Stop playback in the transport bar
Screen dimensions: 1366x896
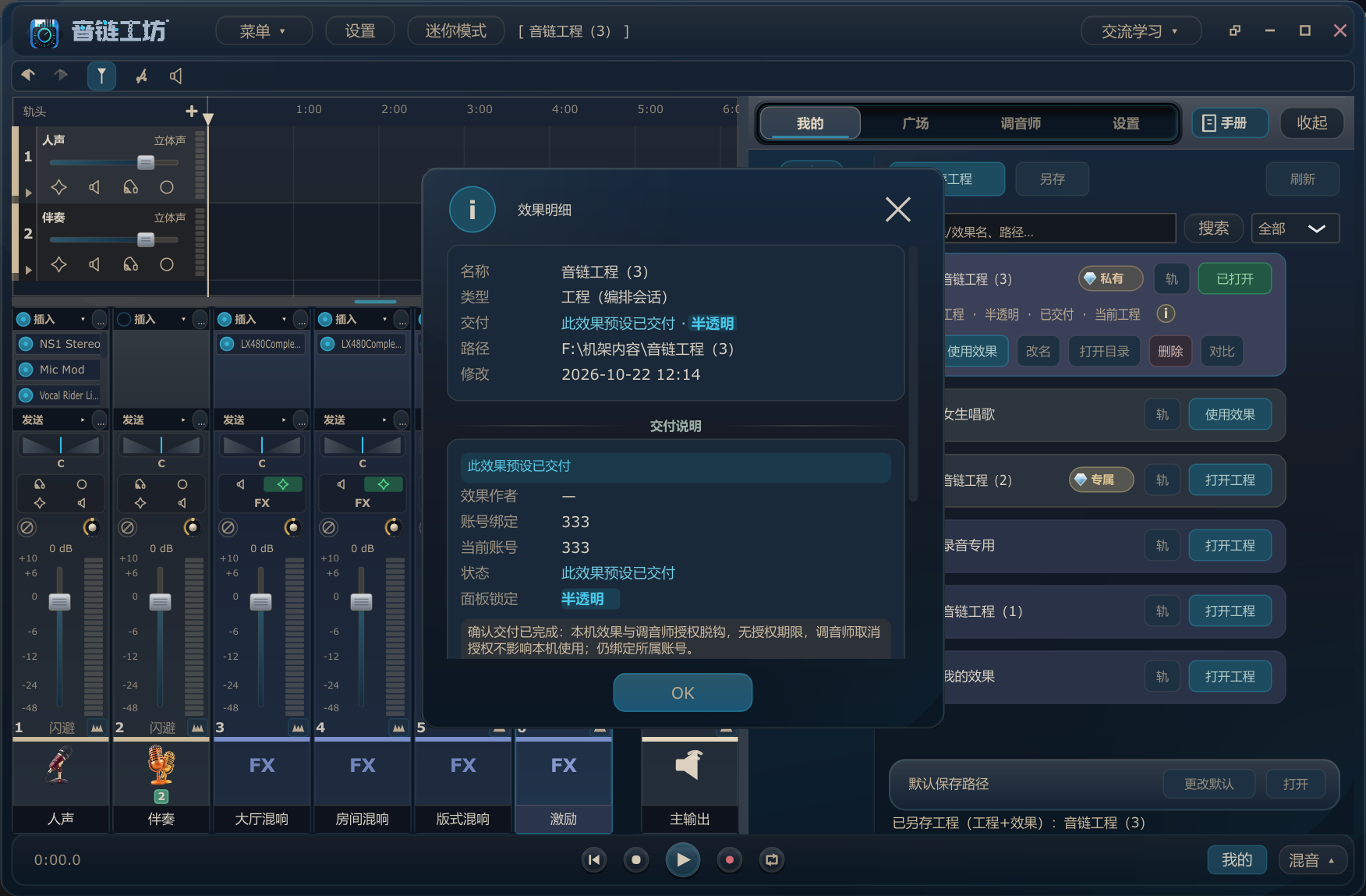[x=636, y=859]
